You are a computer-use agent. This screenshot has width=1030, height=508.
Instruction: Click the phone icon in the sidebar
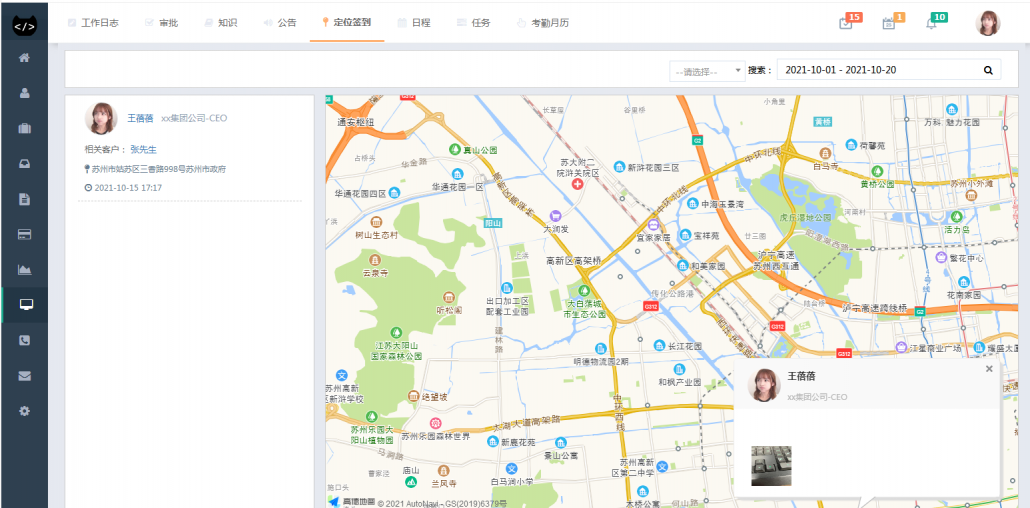(24, 340)
